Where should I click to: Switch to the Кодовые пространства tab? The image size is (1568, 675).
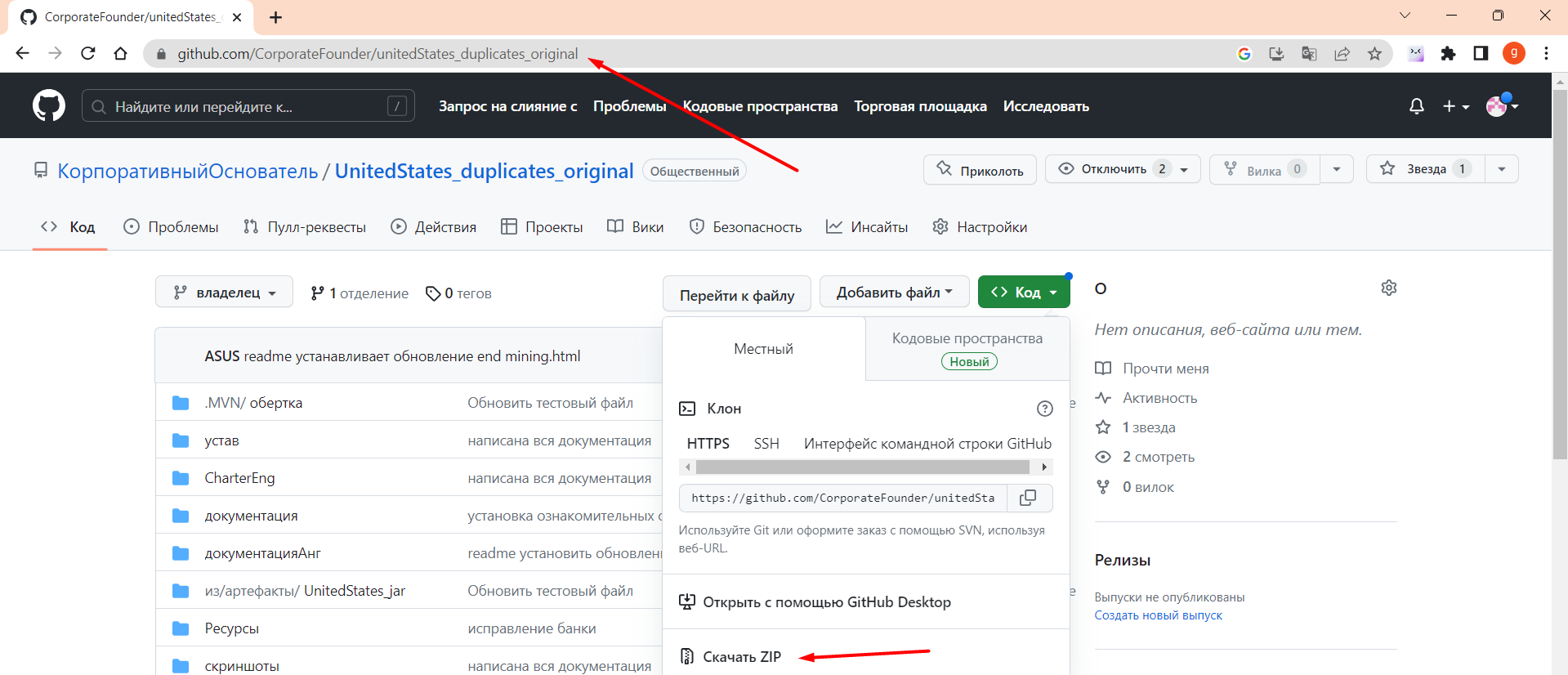click(967, 348)
